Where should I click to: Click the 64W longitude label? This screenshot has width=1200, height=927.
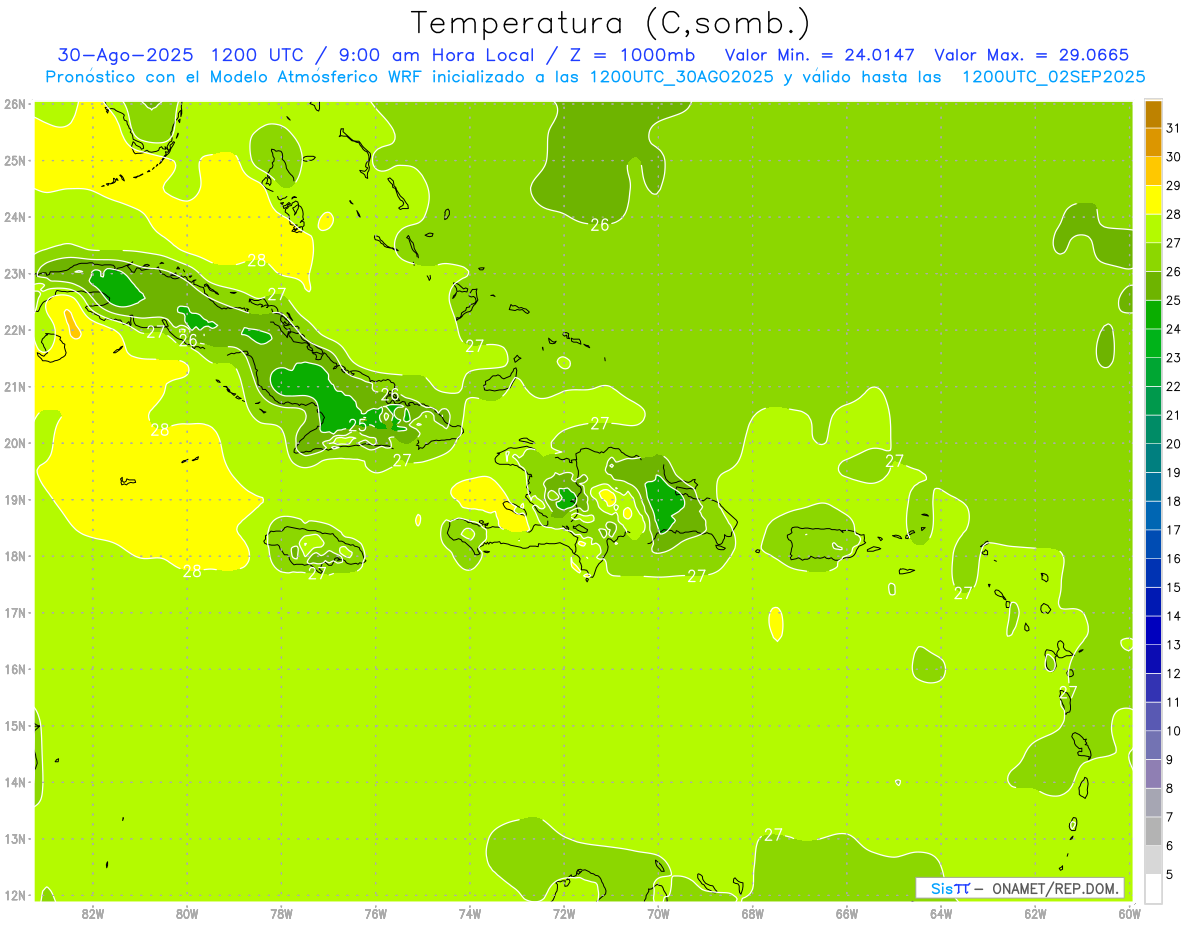click(x=941, y=913)
